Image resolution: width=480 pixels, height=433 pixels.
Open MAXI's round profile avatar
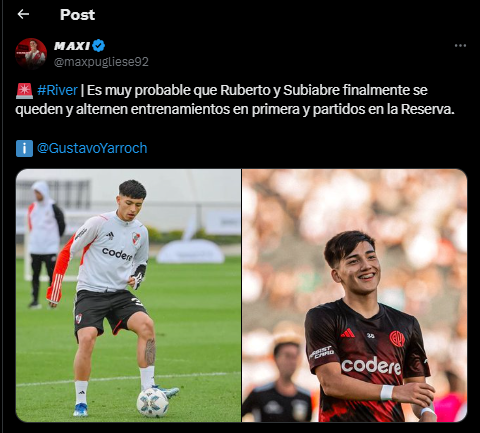pos(31,53)
